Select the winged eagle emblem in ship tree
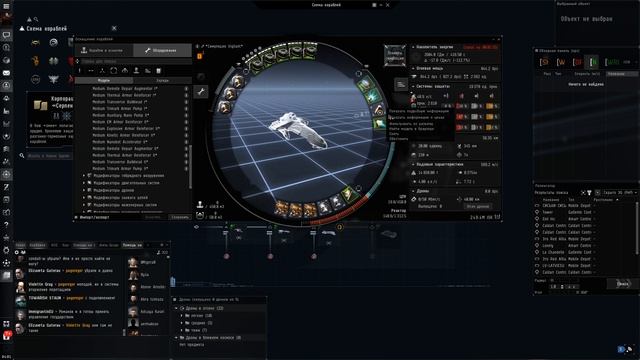640x360 pixels. click(x=53, y=79)
